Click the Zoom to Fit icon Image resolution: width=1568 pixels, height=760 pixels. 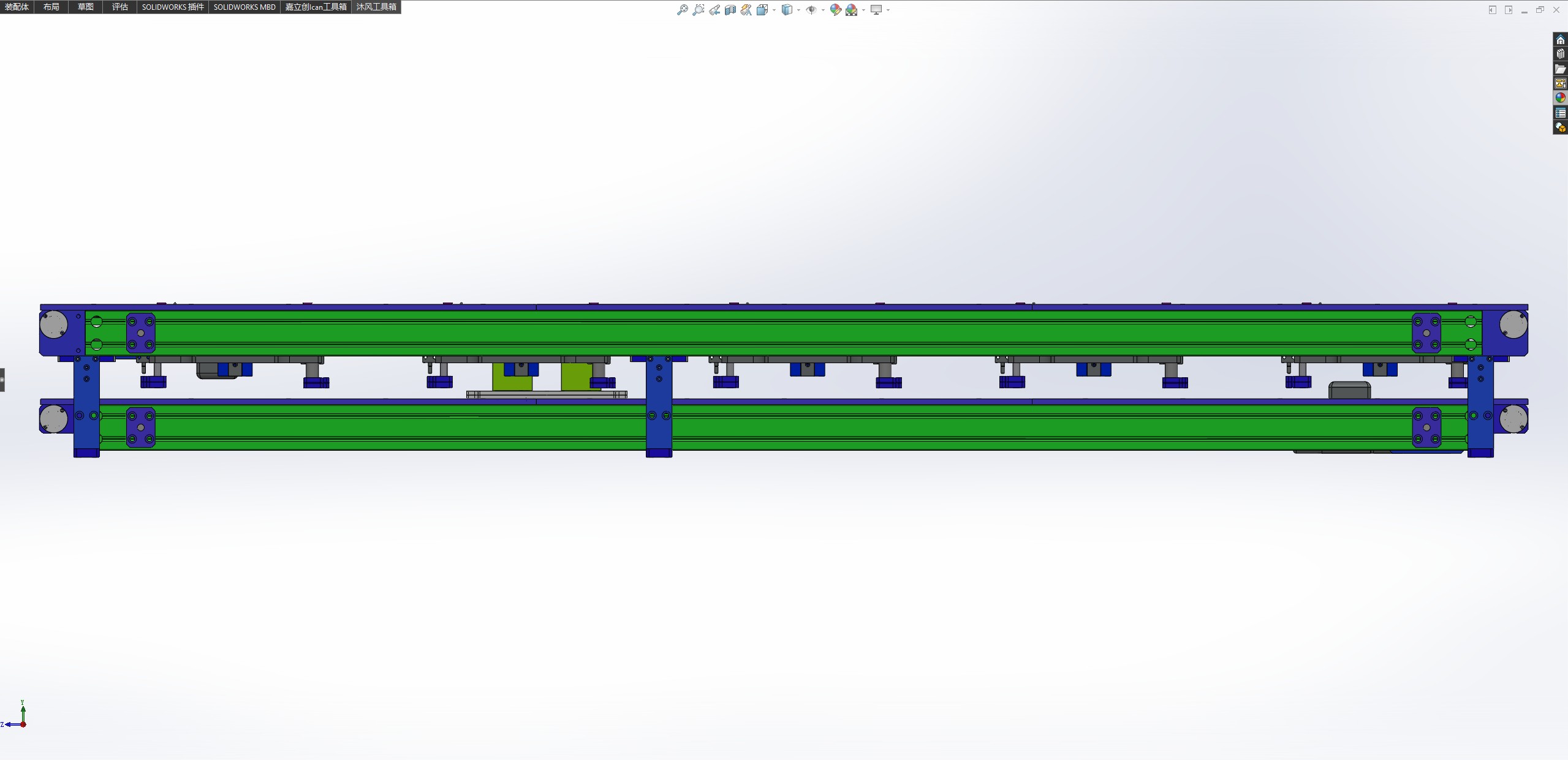tap(682, 10)
